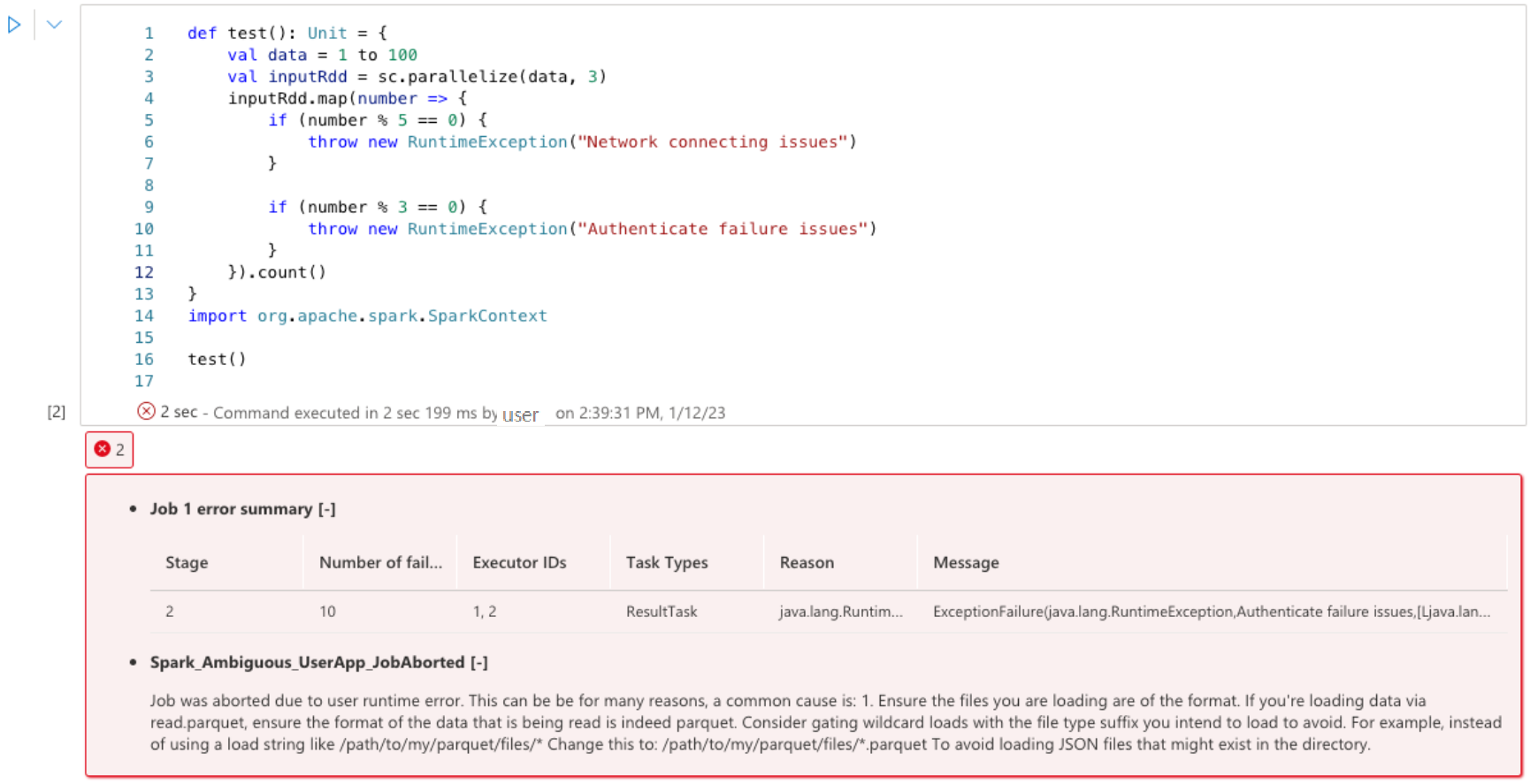Image resolution: width=1530 pixels, height=784 pixels.
Task: Click line number 12 in the gutter
Action: click(x=144, y=272)
